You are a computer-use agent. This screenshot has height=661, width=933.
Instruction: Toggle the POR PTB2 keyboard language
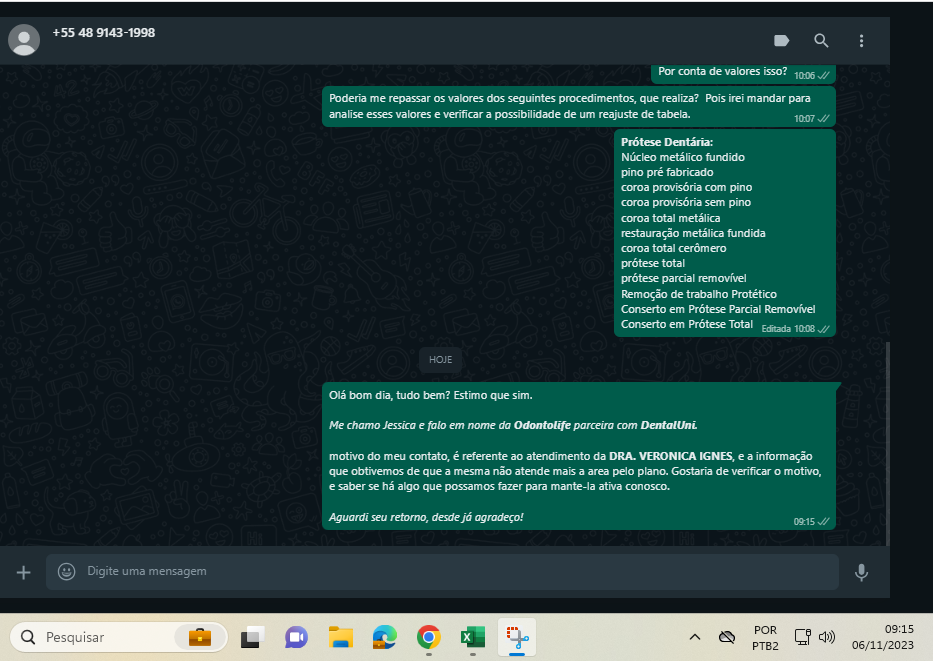[765, 637]
